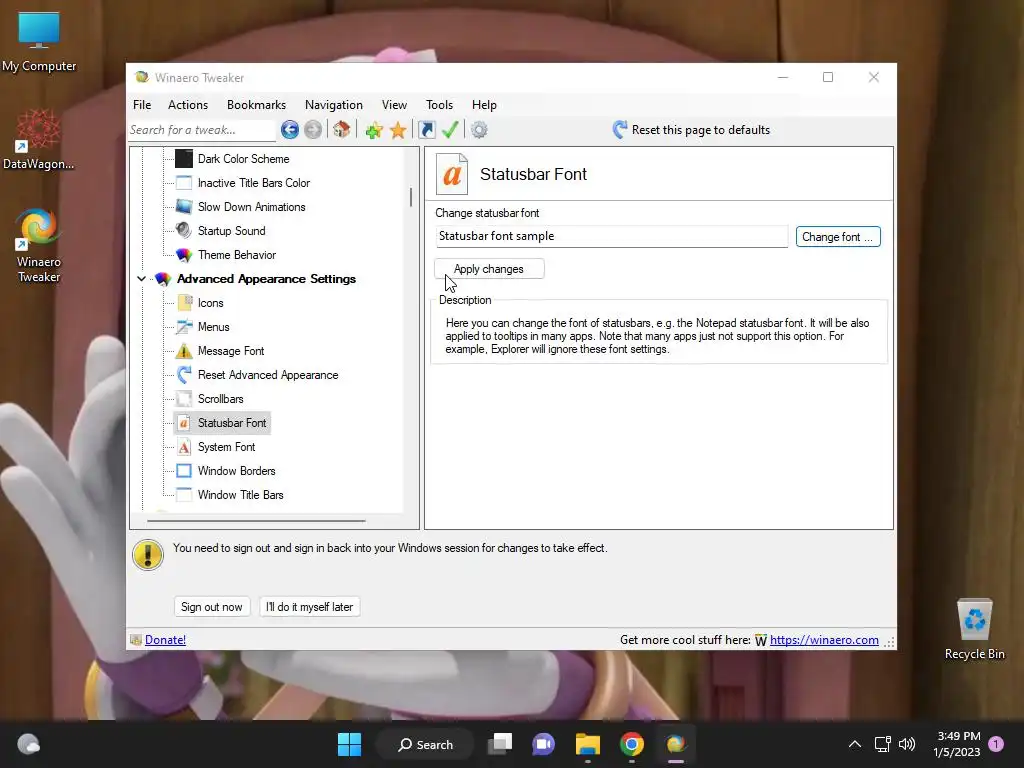Image resolution: width=1024 pixels, height=768 pixels.
Task: Click the Sign out now button
Action: click(212, 607)
